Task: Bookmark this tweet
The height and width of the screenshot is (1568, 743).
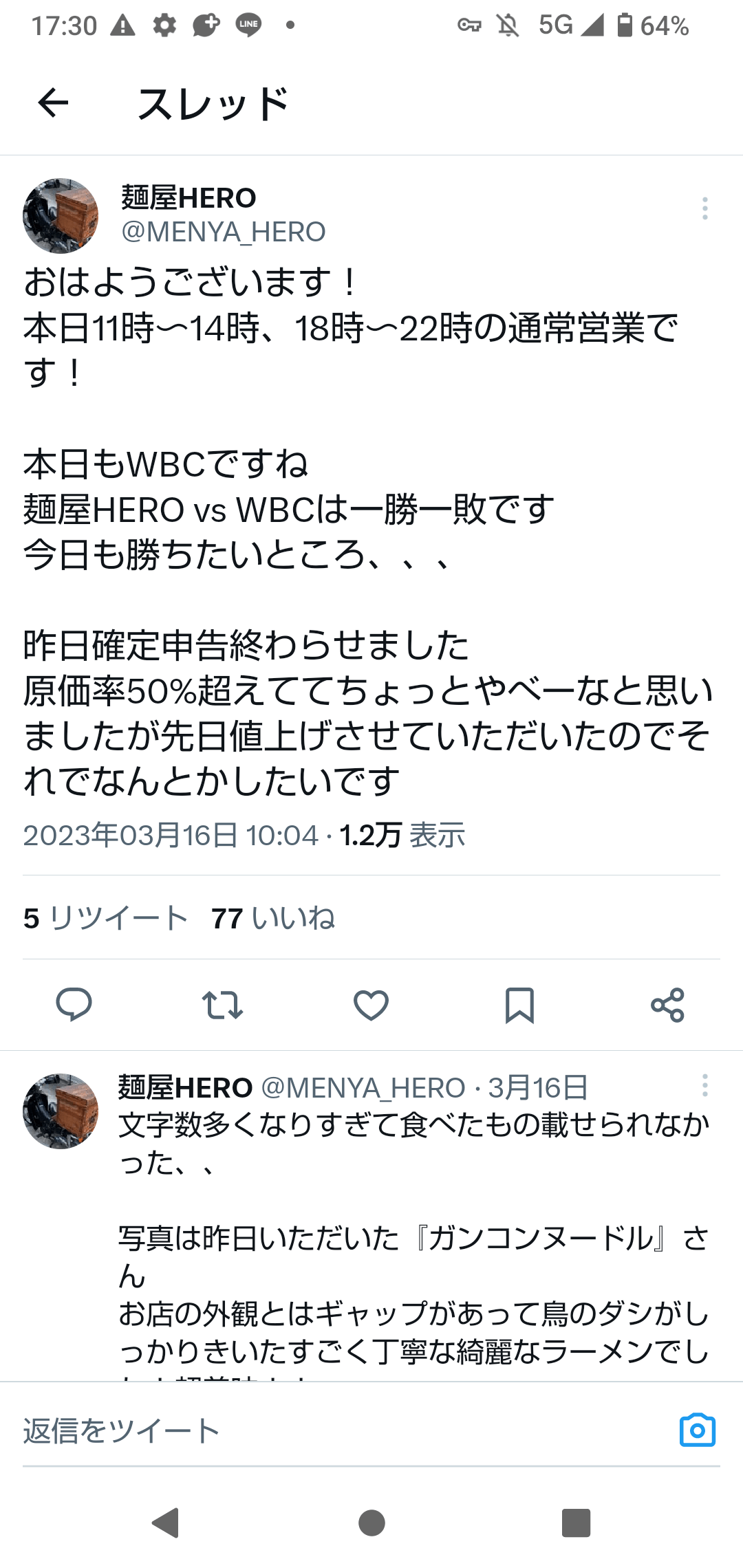Action: coord(519,1005)
